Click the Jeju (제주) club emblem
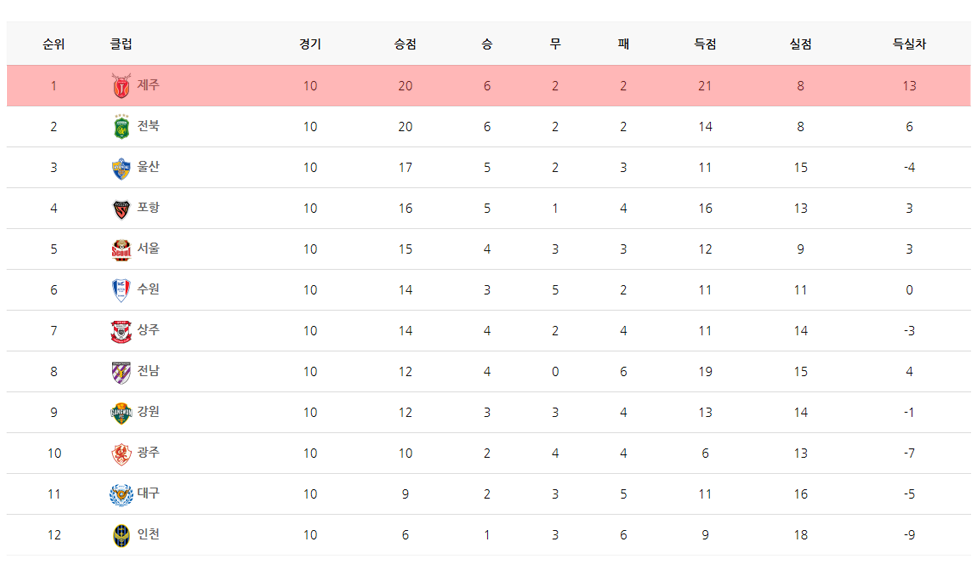The image size is (980, 581). (x=121, y=86)
